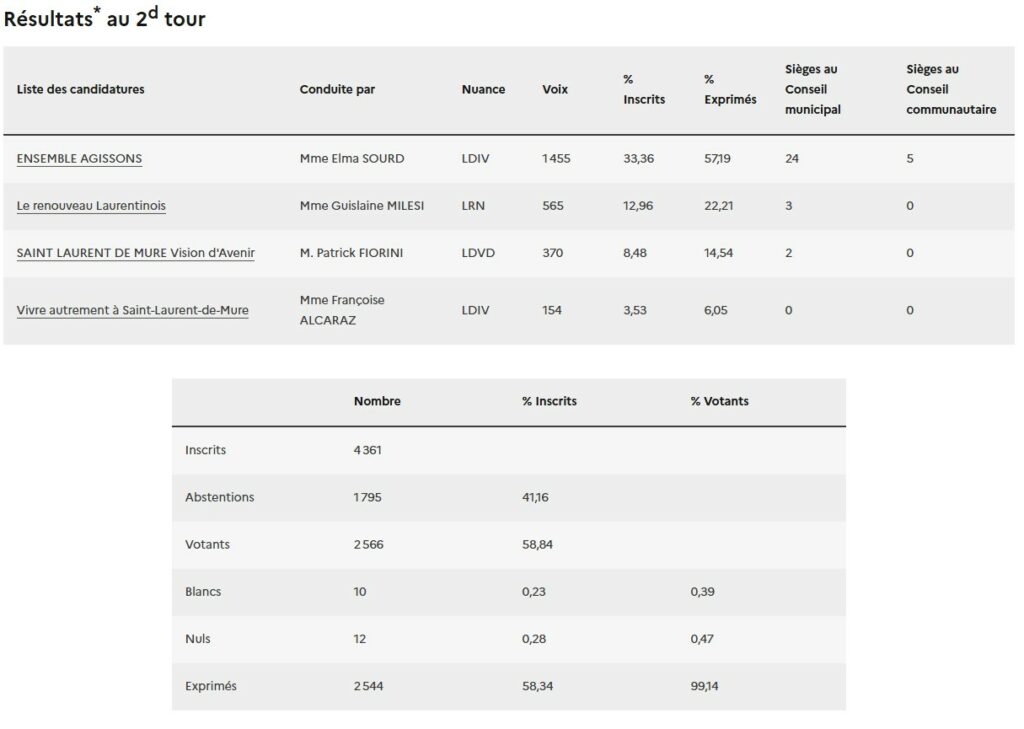The height and width of the screenshot is (729, 1024).
Task: Click the Nombre column header
Action: coord(377,401)
